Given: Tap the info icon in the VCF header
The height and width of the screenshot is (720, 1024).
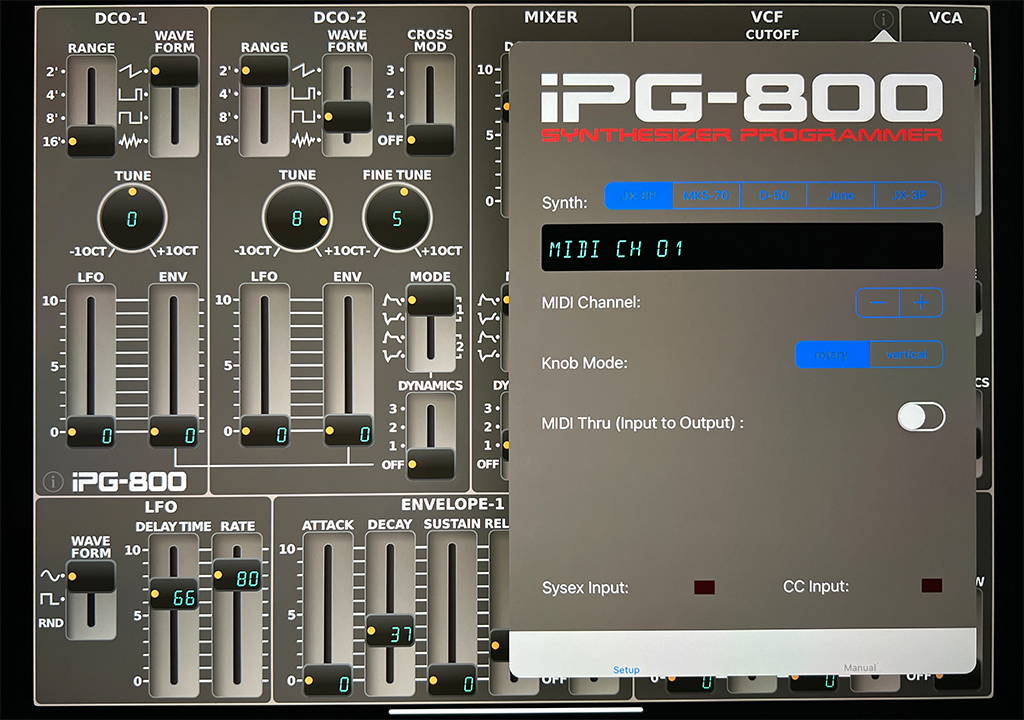Looking at the screenshot, I should click(x=882, y=19).
